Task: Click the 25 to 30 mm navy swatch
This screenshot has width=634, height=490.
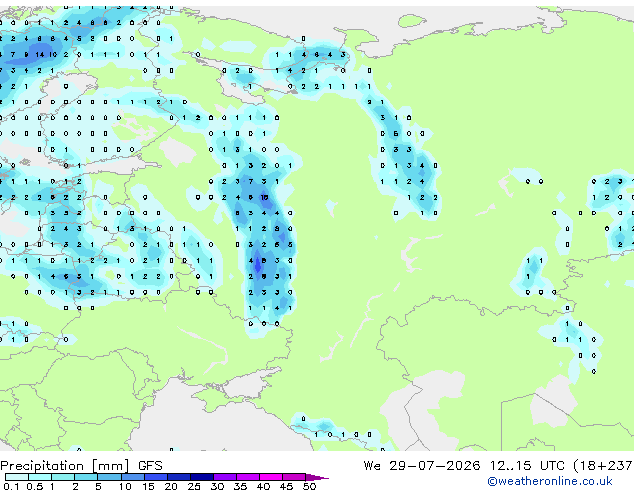Action: (202, 477)
